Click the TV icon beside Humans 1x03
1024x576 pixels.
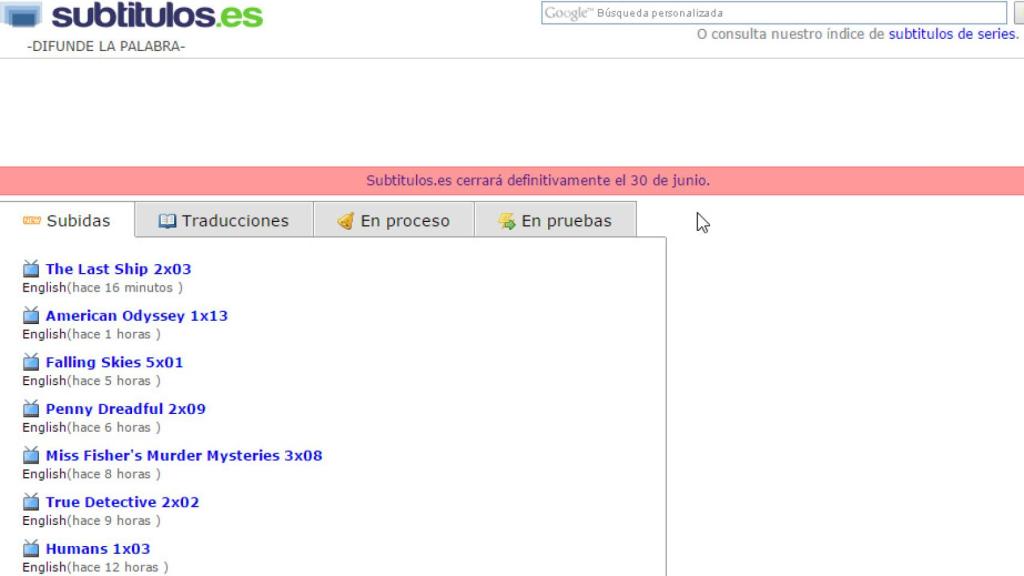pos(30,548)
